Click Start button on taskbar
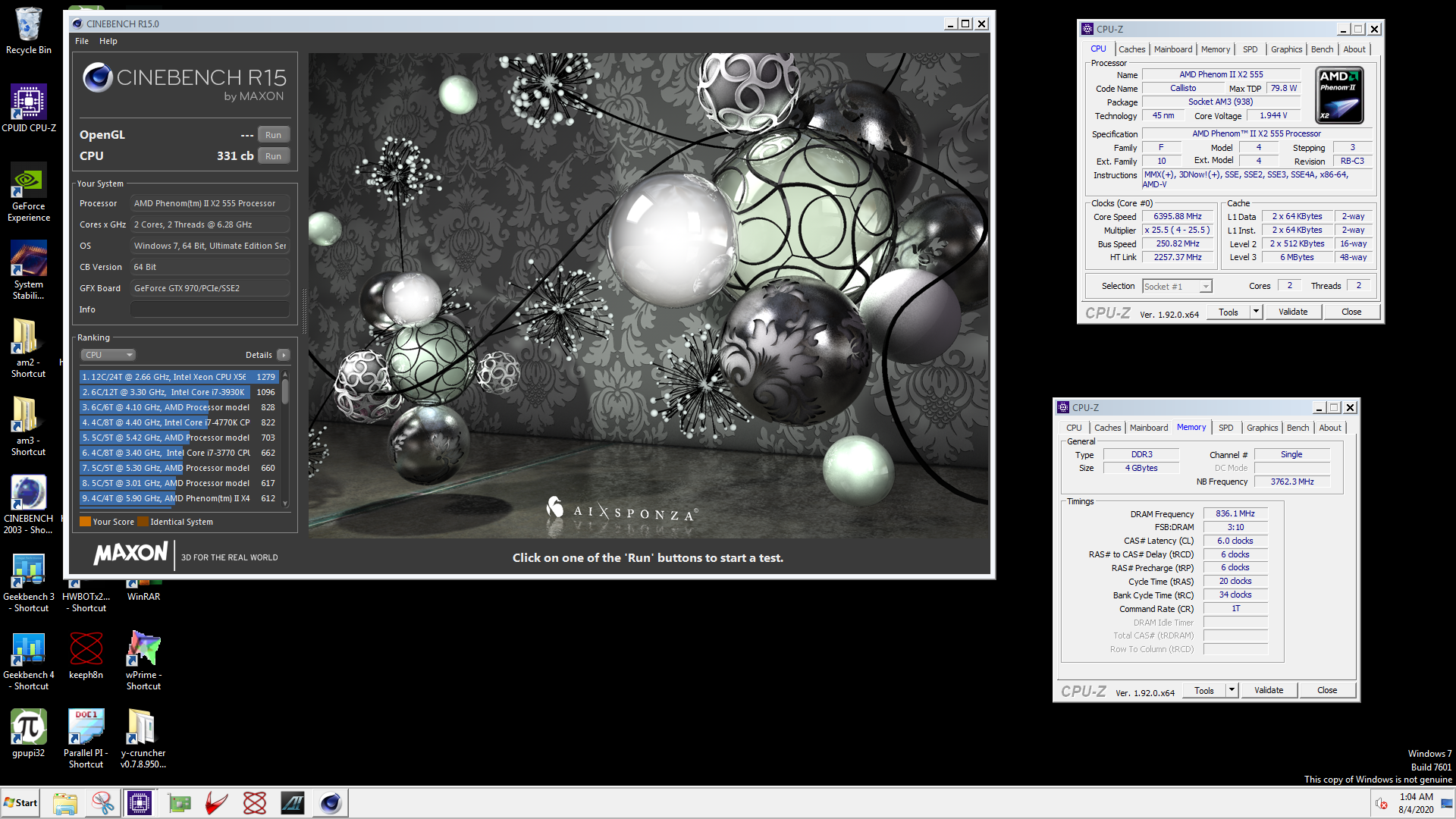The width and height of the screenshot is (1456, 819). (x=21, y=803)
